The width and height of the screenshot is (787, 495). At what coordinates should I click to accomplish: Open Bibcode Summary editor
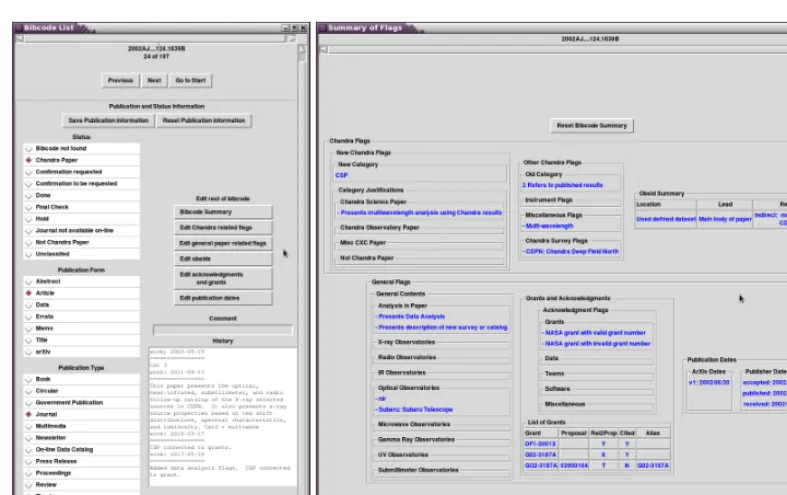coord(223,212)
